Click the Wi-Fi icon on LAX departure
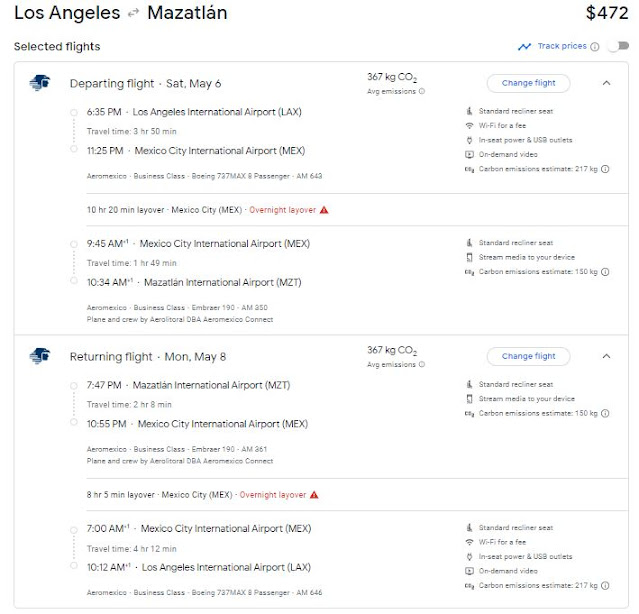The image size is (639, 614). tap(469, 125)
